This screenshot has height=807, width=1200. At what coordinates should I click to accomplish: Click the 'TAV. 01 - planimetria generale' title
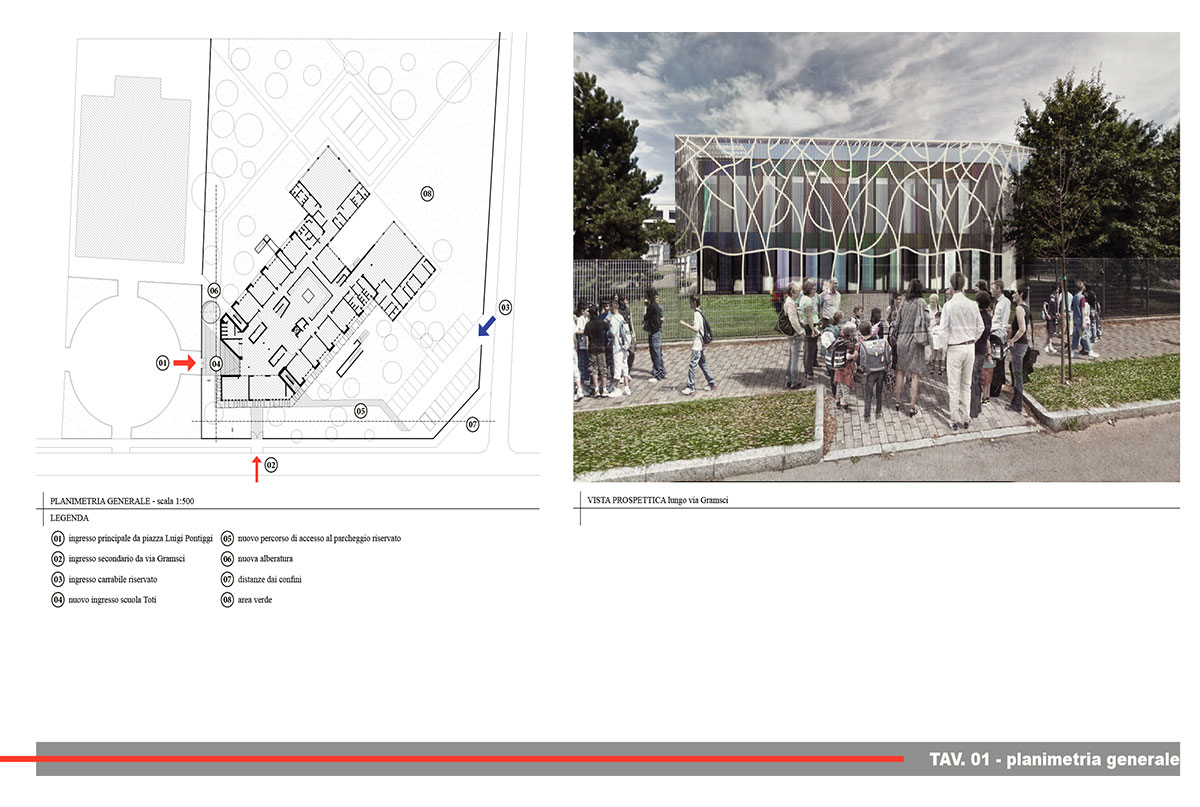coord(1053,759)
